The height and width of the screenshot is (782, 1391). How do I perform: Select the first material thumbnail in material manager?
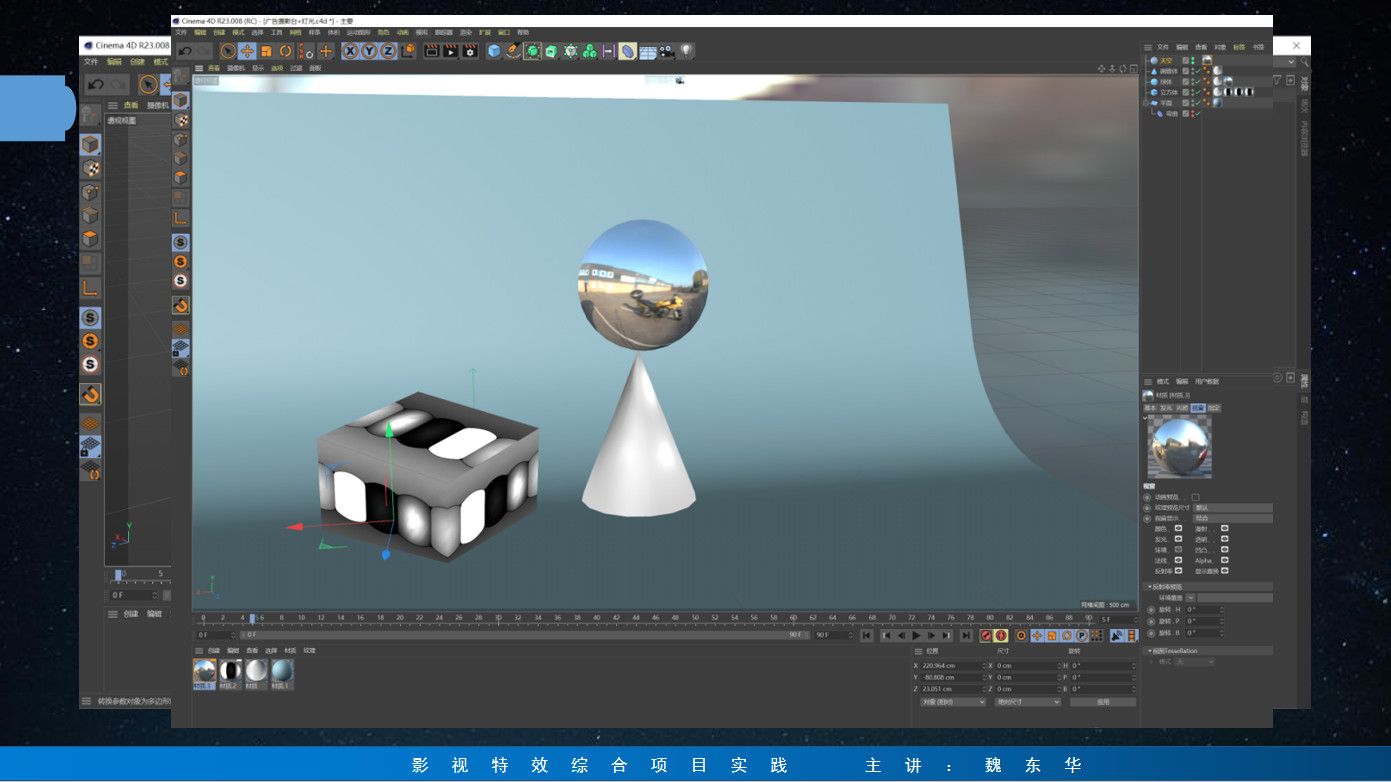pyautogui.click(x=204, y=672)
